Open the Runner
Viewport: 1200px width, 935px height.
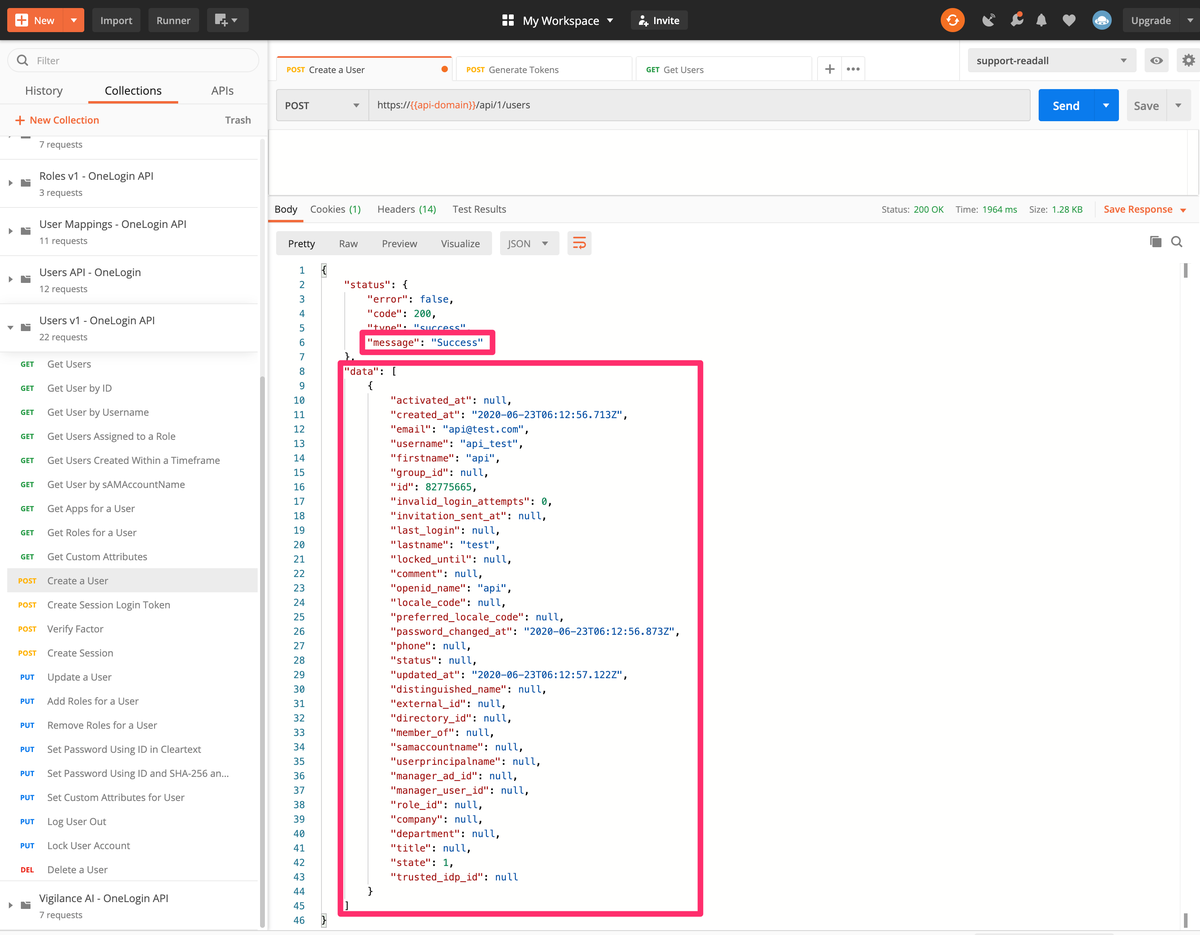173,20
